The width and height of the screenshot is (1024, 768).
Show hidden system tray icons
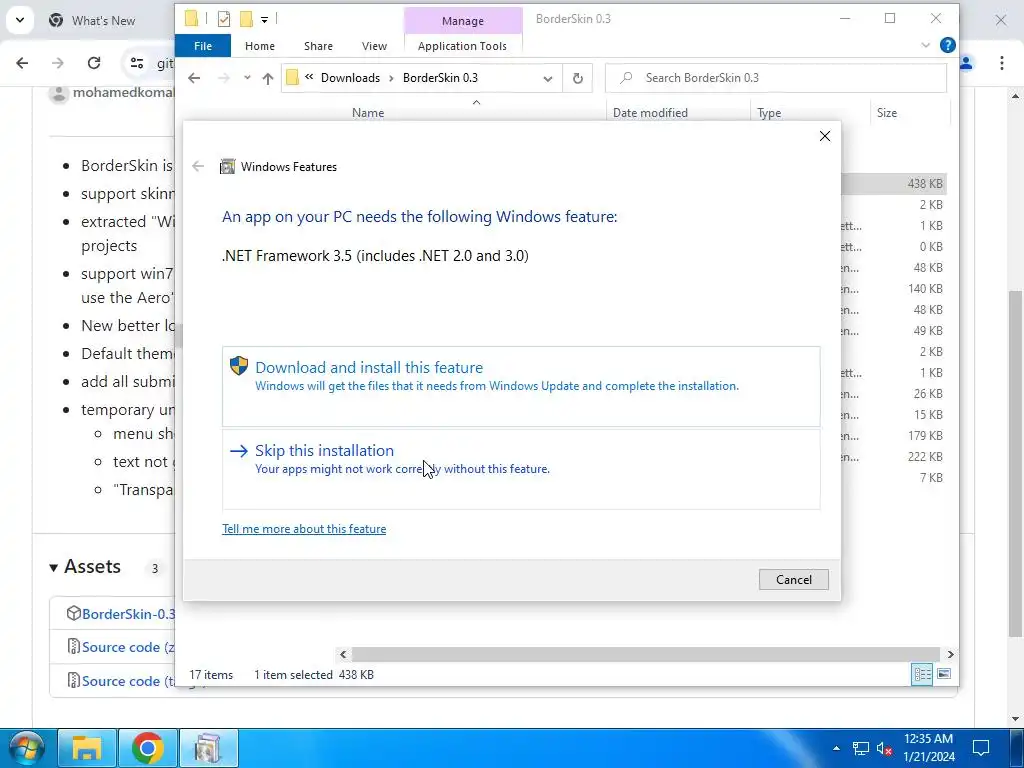point(837,748)
